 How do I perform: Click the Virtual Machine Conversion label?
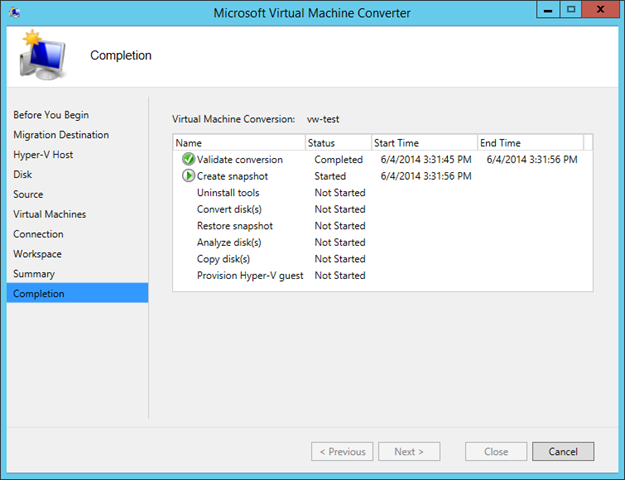click(233, 119)
